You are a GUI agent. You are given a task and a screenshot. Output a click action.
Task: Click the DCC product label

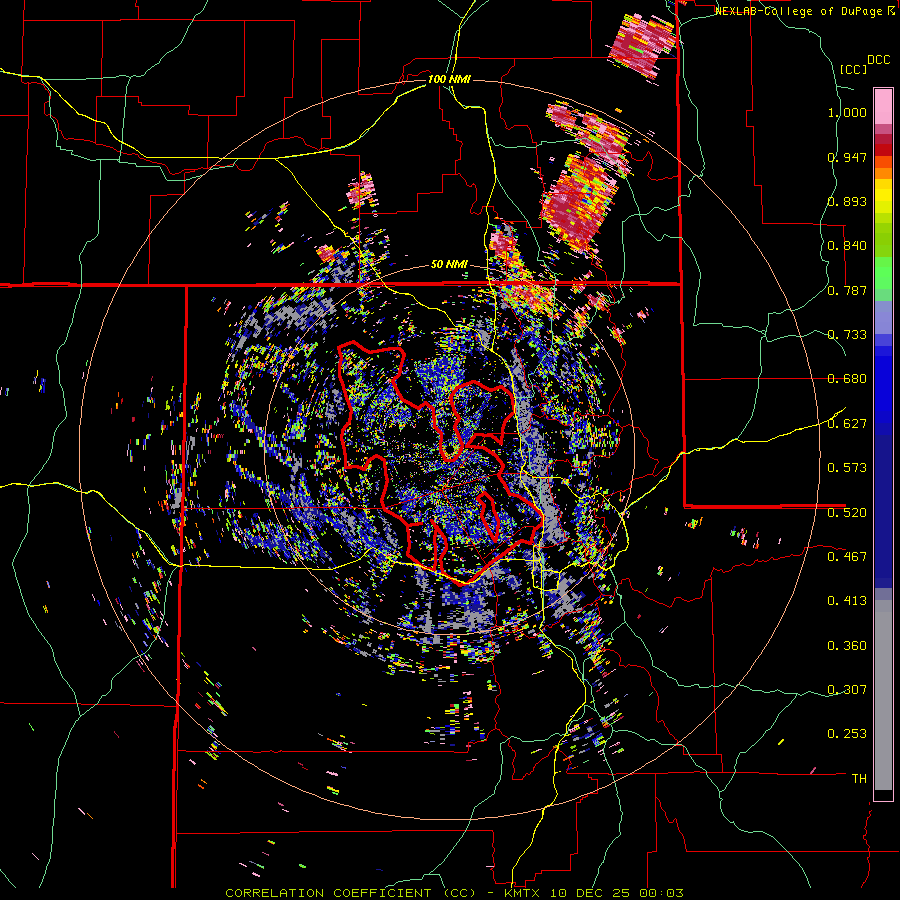pos(879,60)
